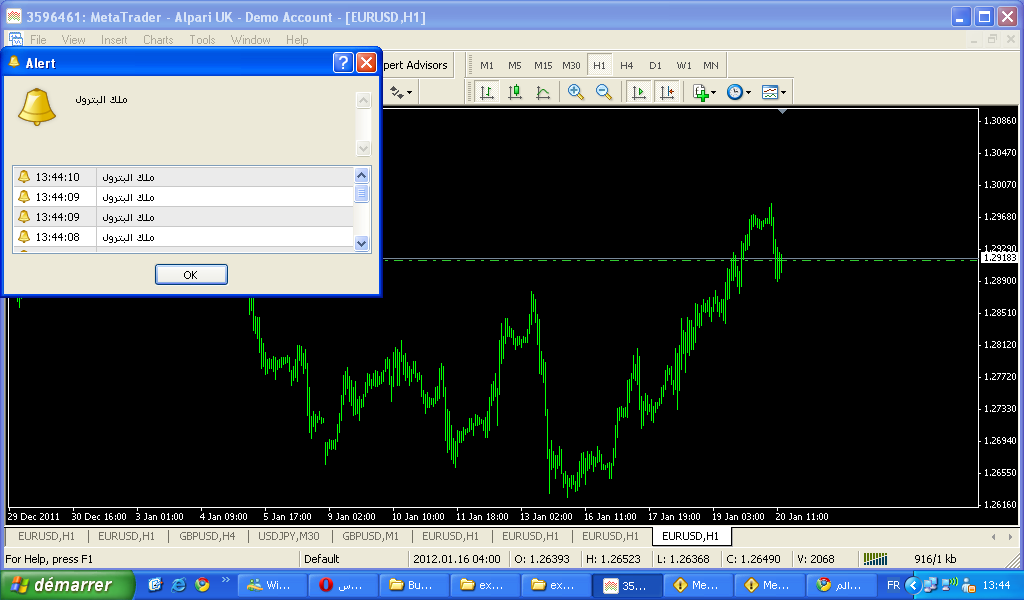Select the MN monthly timeframe
This screenshot has width=1024, height=600.
(711, 65)
